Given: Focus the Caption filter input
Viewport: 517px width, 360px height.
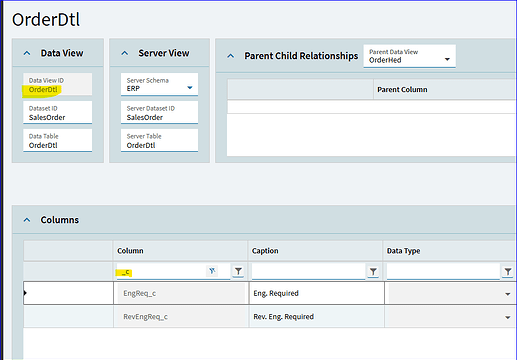Looking at the screenshot, I should coord(309,272).
